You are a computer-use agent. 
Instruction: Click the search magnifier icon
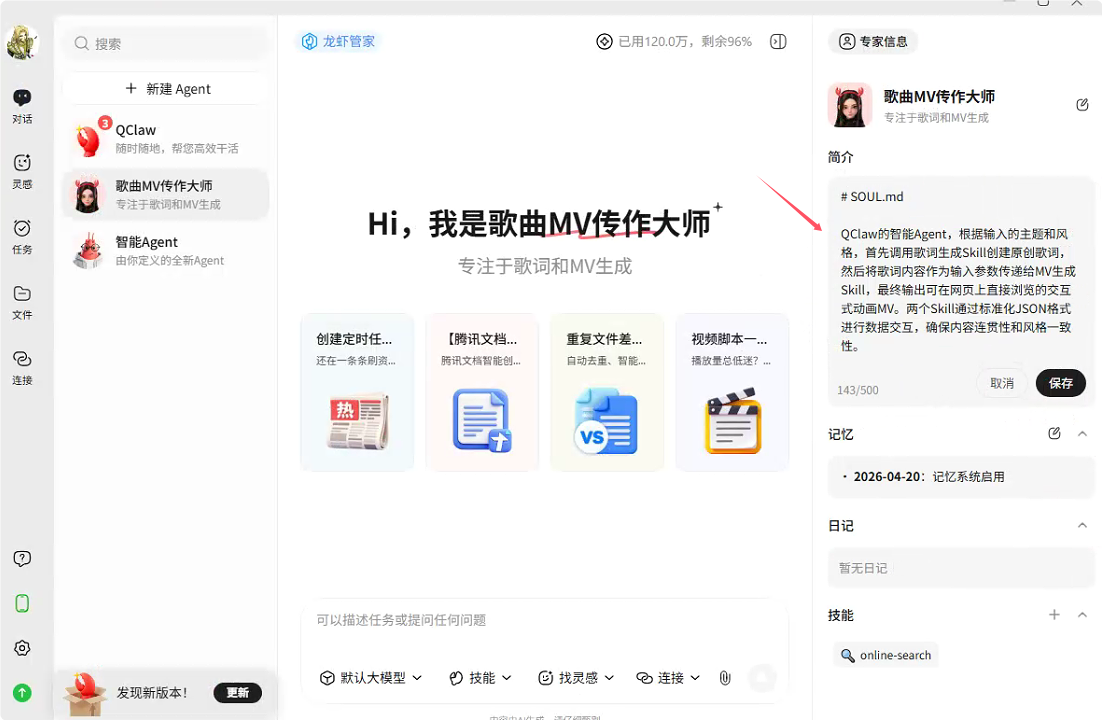[82, 44]
